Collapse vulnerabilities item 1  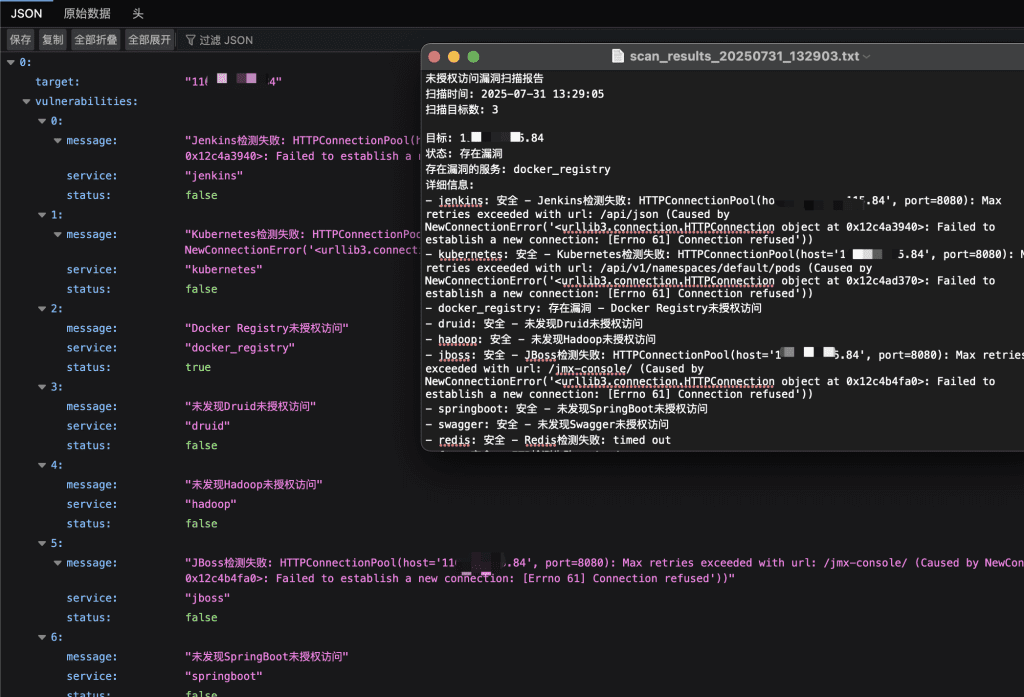point(42,214)
